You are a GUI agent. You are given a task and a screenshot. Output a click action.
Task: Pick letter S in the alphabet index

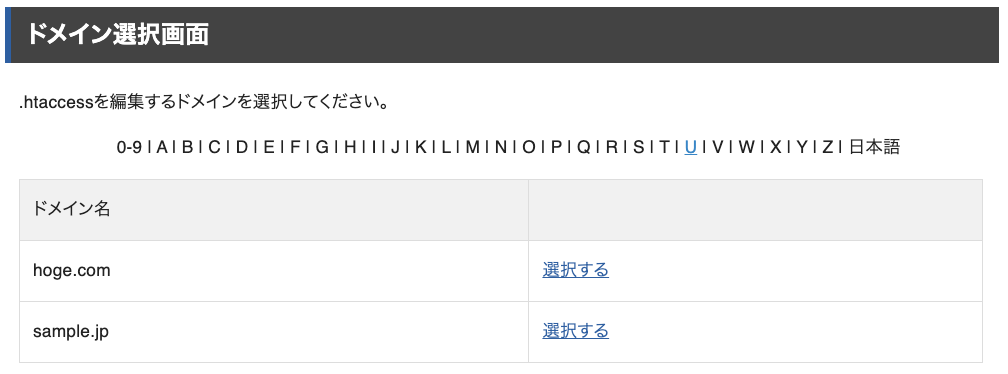click(638, 147)
